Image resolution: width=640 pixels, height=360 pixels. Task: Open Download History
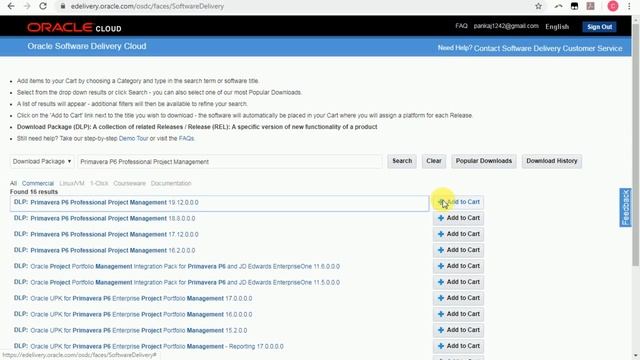551,161
